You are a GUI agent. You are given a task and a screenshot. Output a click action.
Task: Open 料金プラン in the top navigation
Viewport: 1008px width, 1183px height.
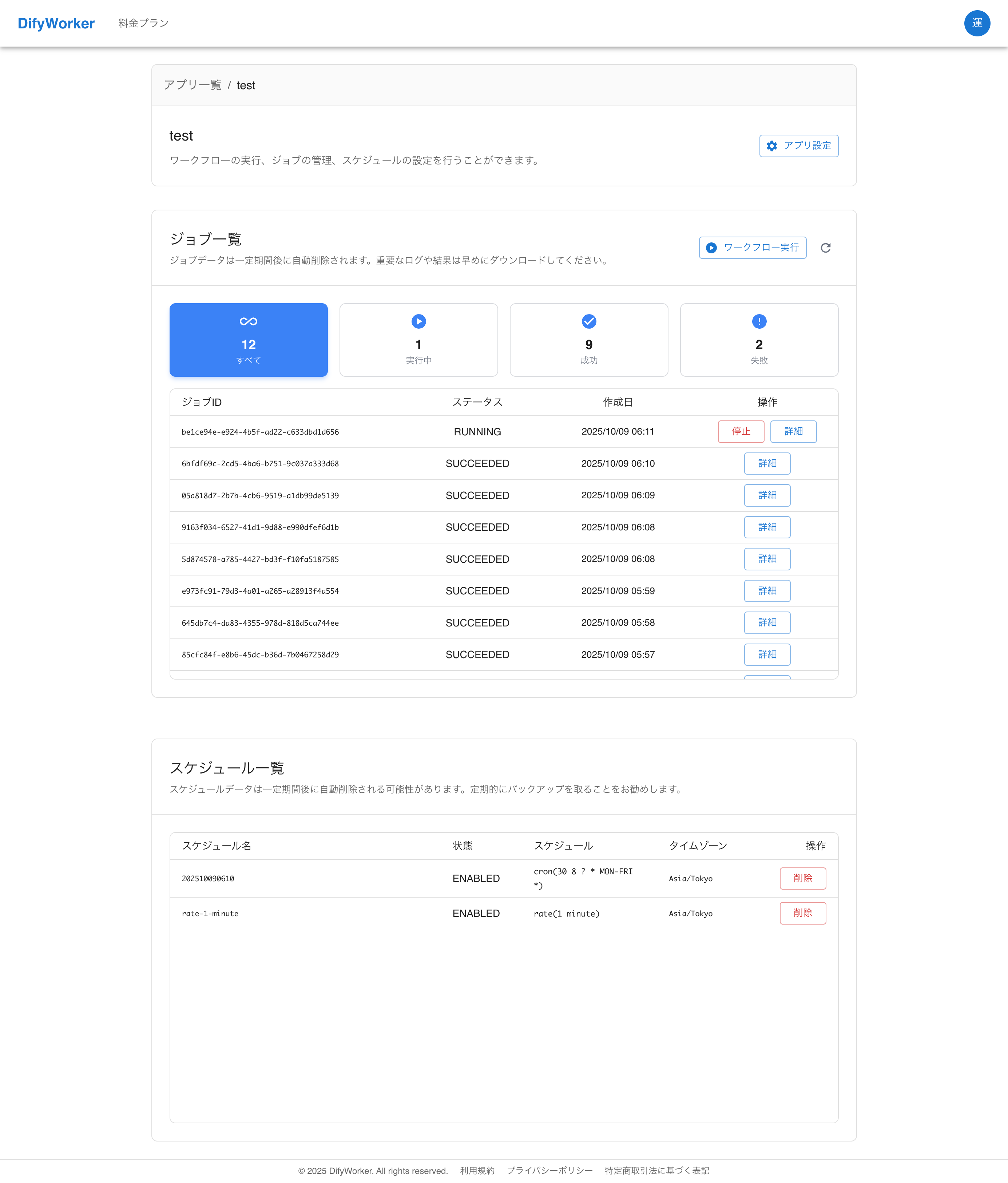(x=143, y=23)
